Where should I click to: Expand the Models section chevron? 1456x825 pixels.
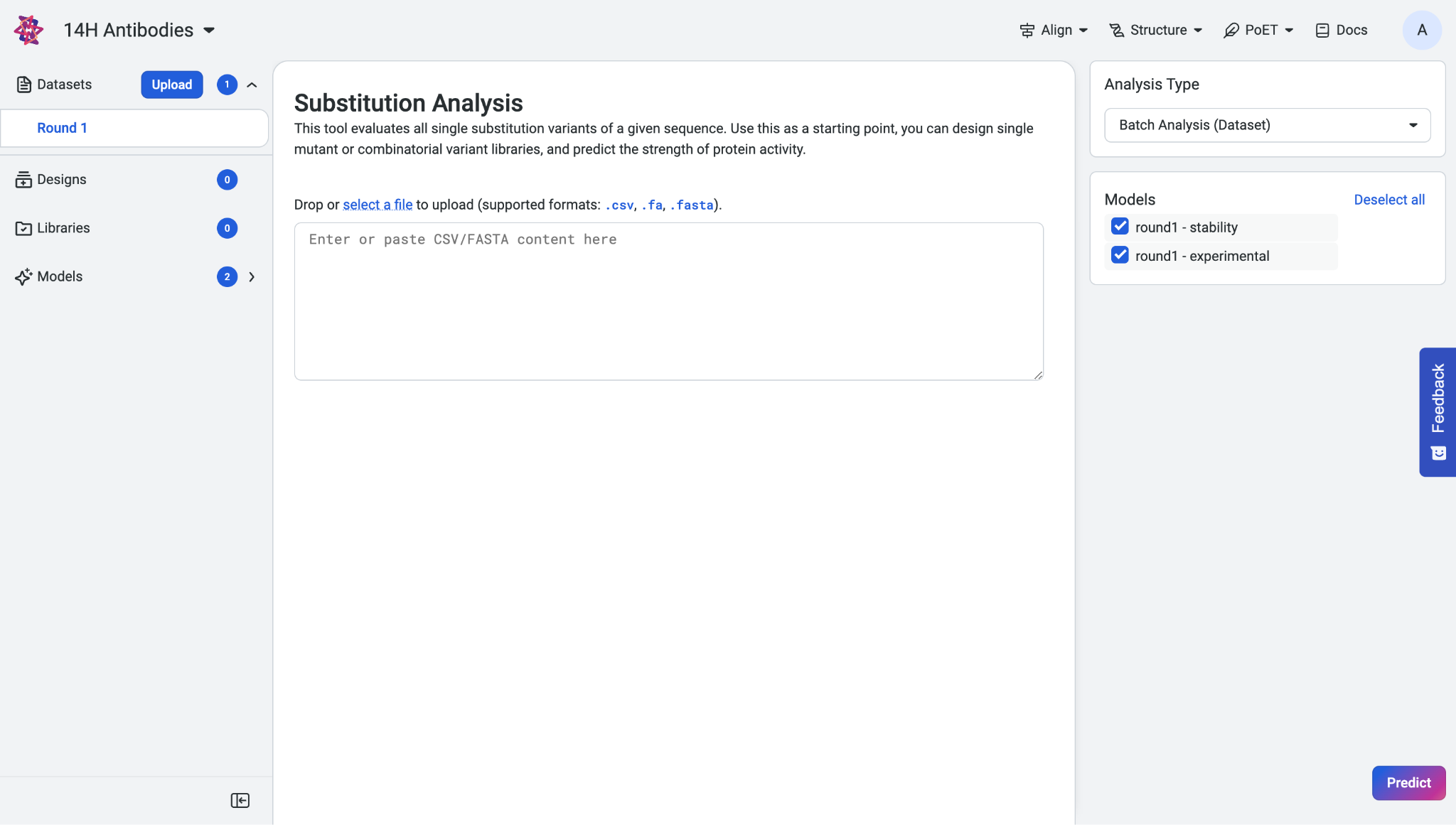click(252, 276)
